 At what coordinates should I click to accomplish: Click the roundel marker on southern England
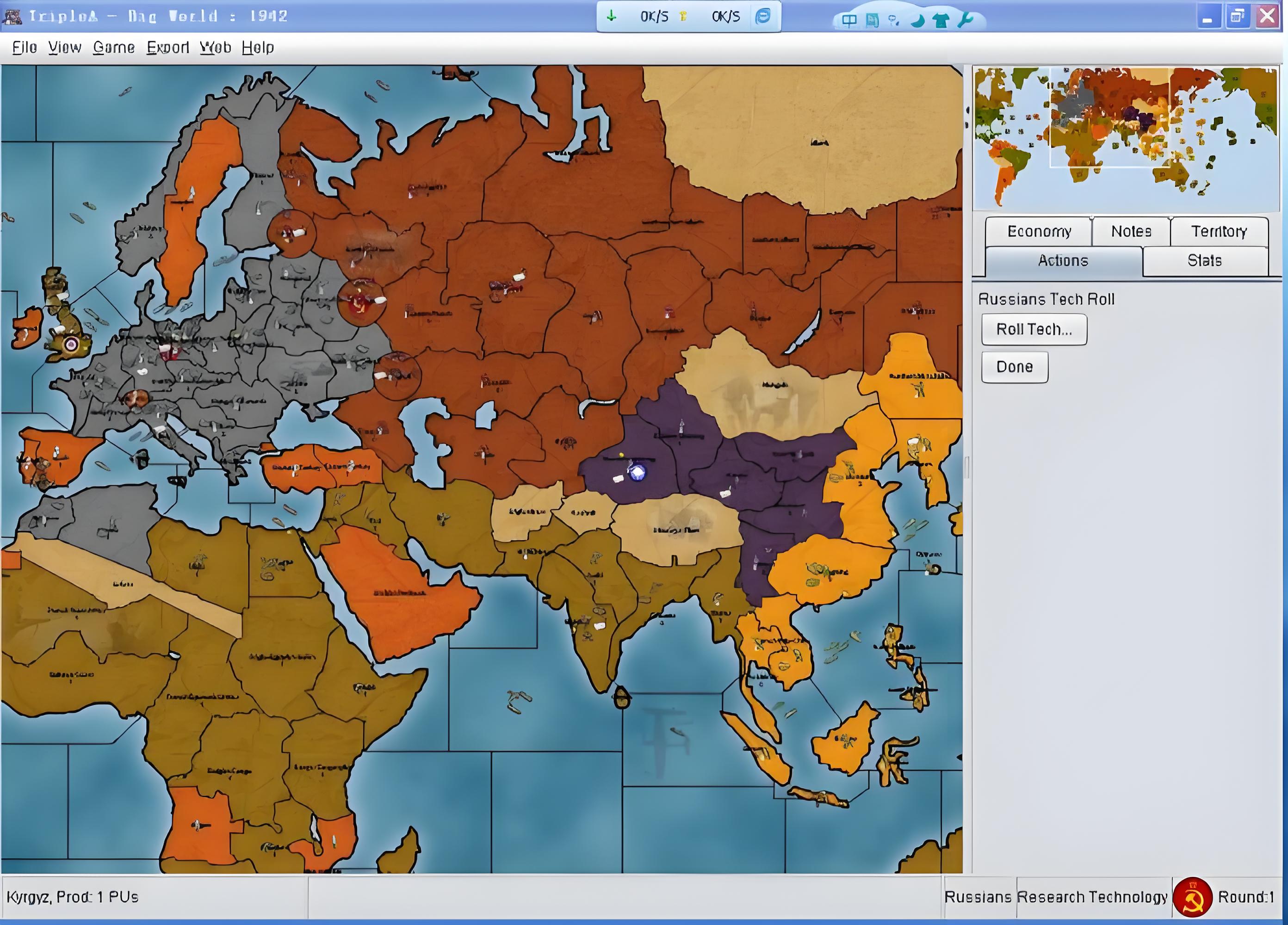pos(71,344)
